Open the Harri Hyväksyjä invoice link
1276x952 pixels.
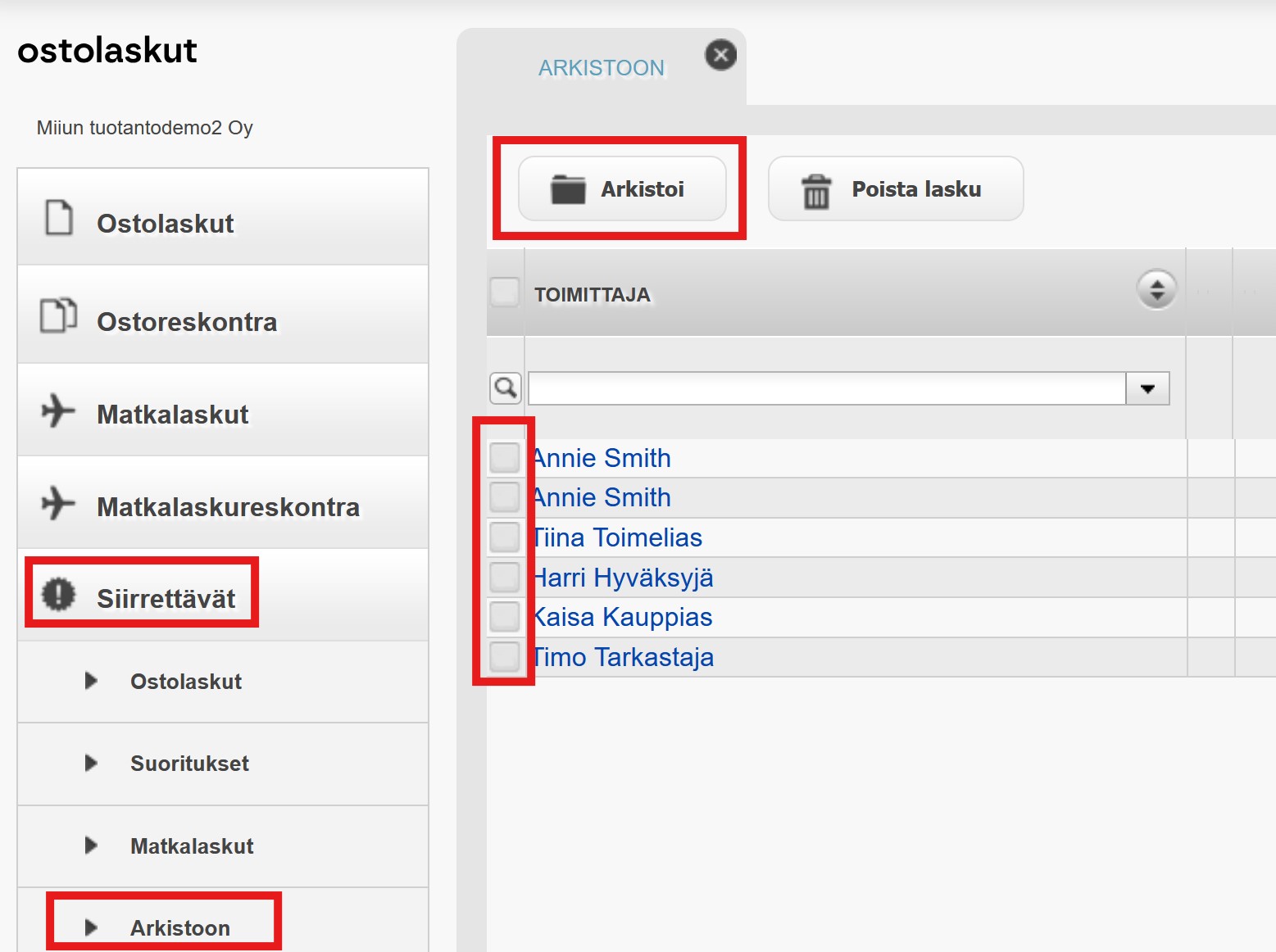pyautogui.click(x=623, y=578)
